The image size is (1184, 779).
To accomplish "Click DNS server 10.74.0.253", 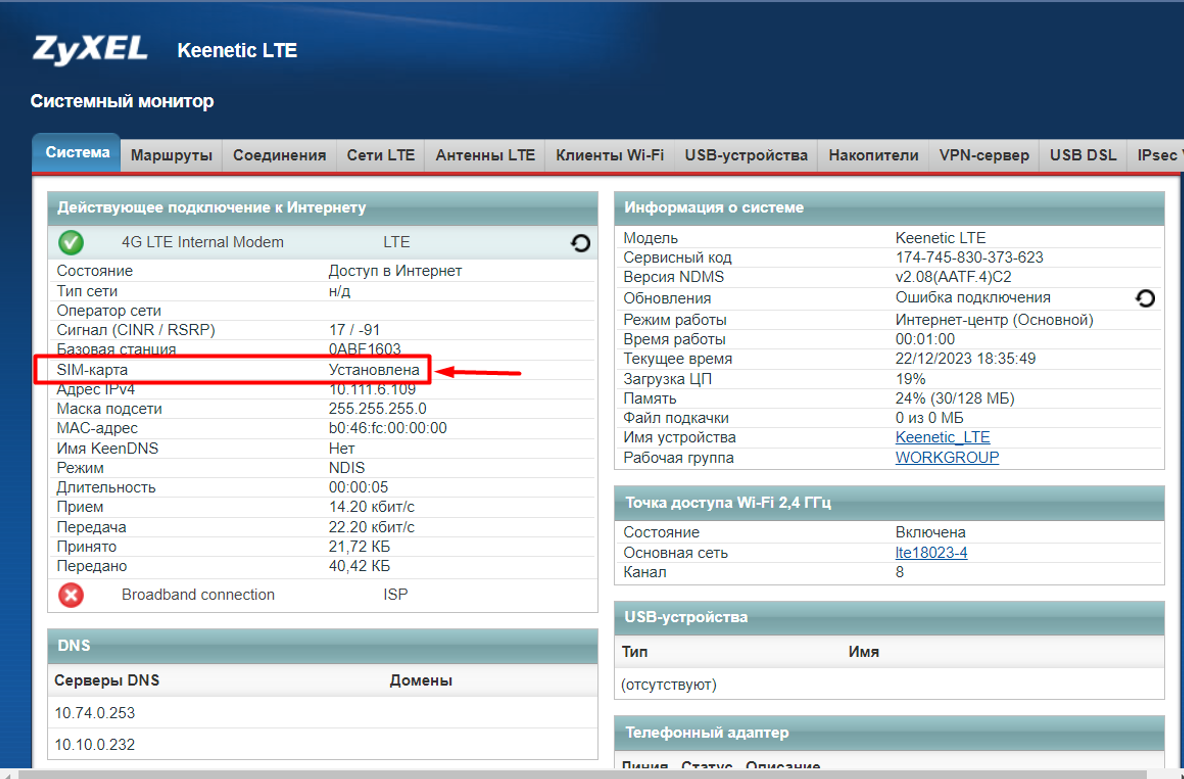I will (x=94, y=713).
